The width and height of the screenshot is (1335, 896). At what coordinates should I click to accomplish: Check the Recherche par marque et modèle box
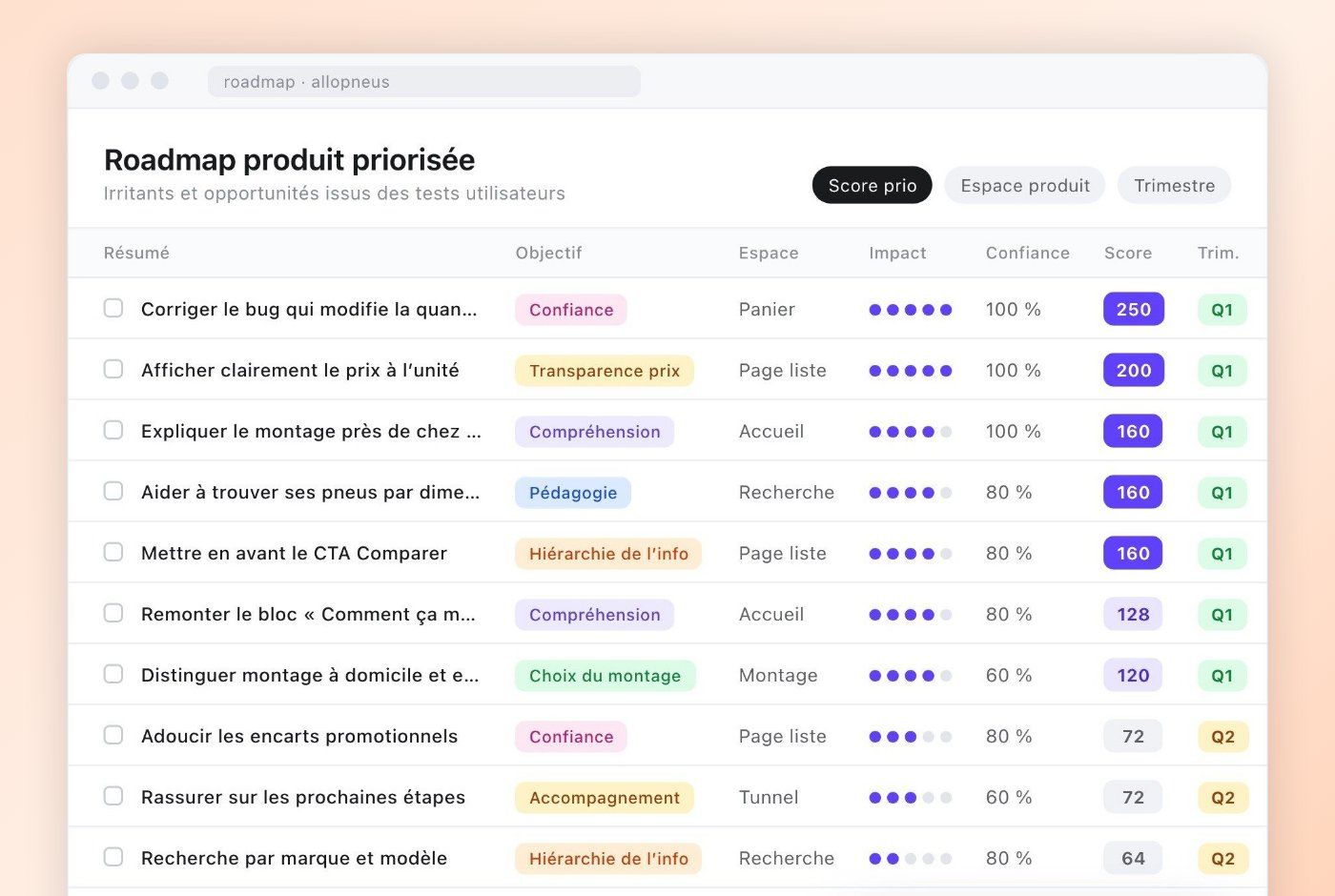tap(113, 857)
